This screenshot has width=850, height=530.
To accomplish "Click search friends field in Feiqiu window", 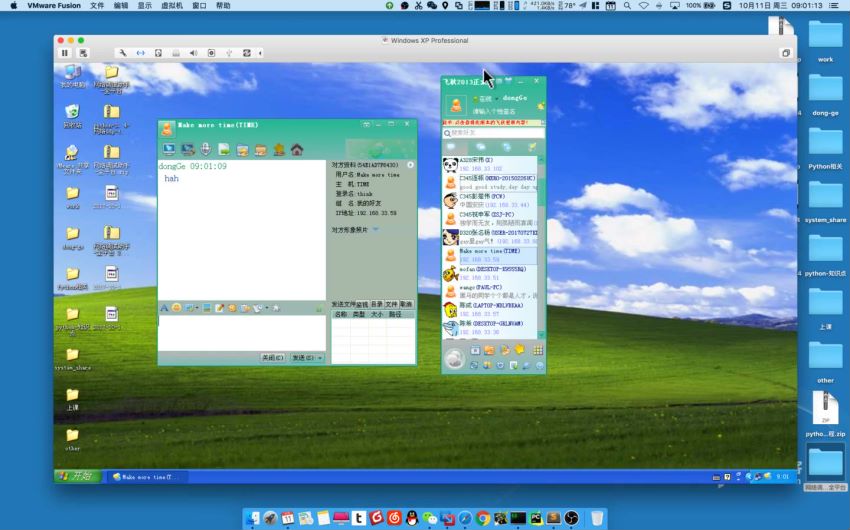I will (x=493, y=133).
